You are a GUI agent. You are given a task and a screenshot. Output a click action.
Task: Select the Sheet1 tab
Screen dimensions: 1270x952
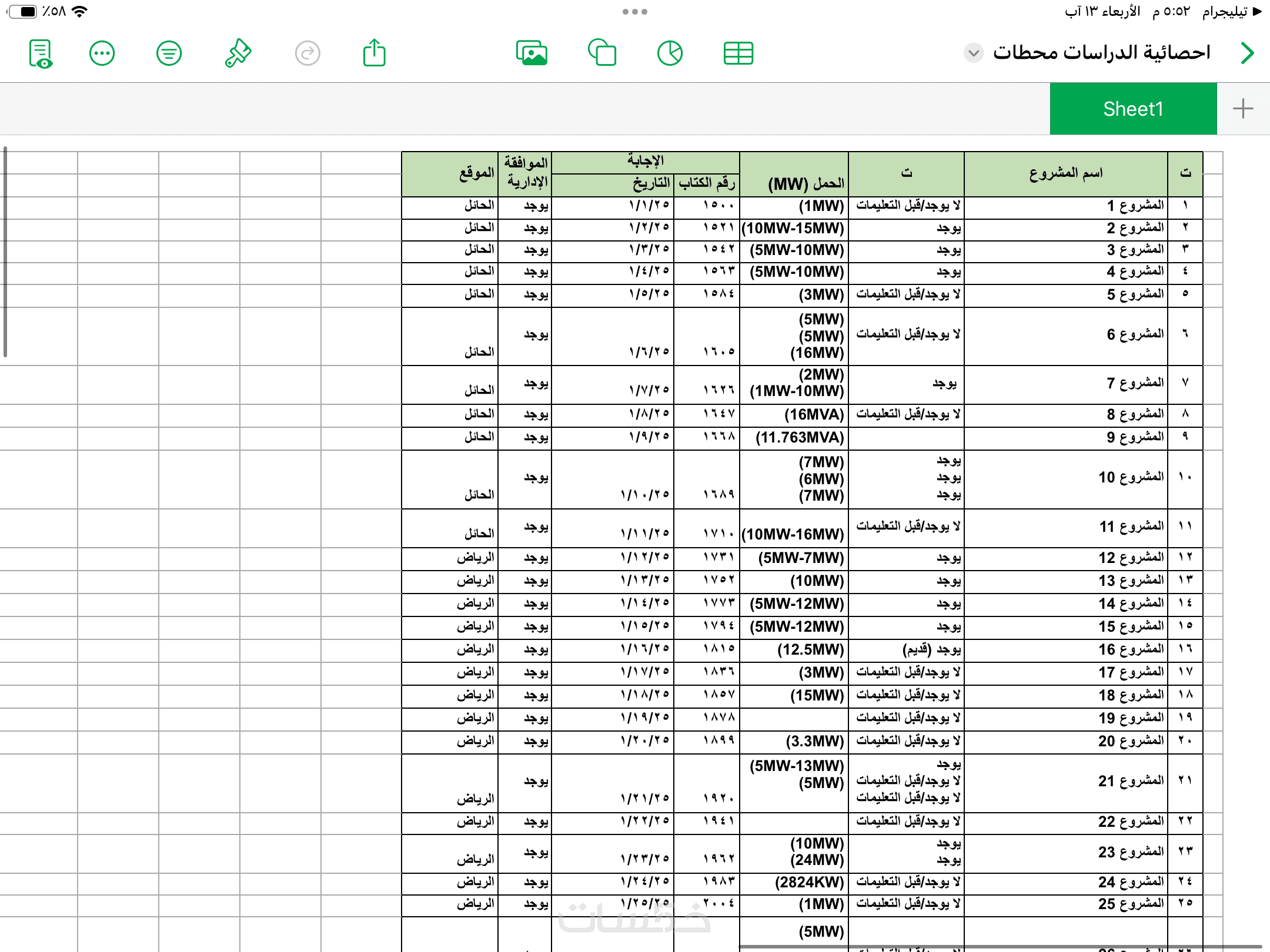click(x=1133, y=109)
